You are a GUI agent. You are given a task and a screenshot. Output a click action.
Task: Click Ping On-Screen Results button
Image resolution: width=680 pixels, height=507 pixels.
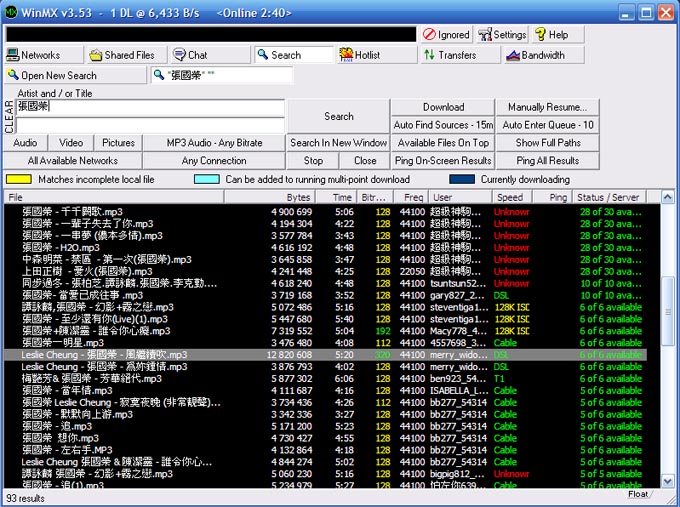pos(443,160)
